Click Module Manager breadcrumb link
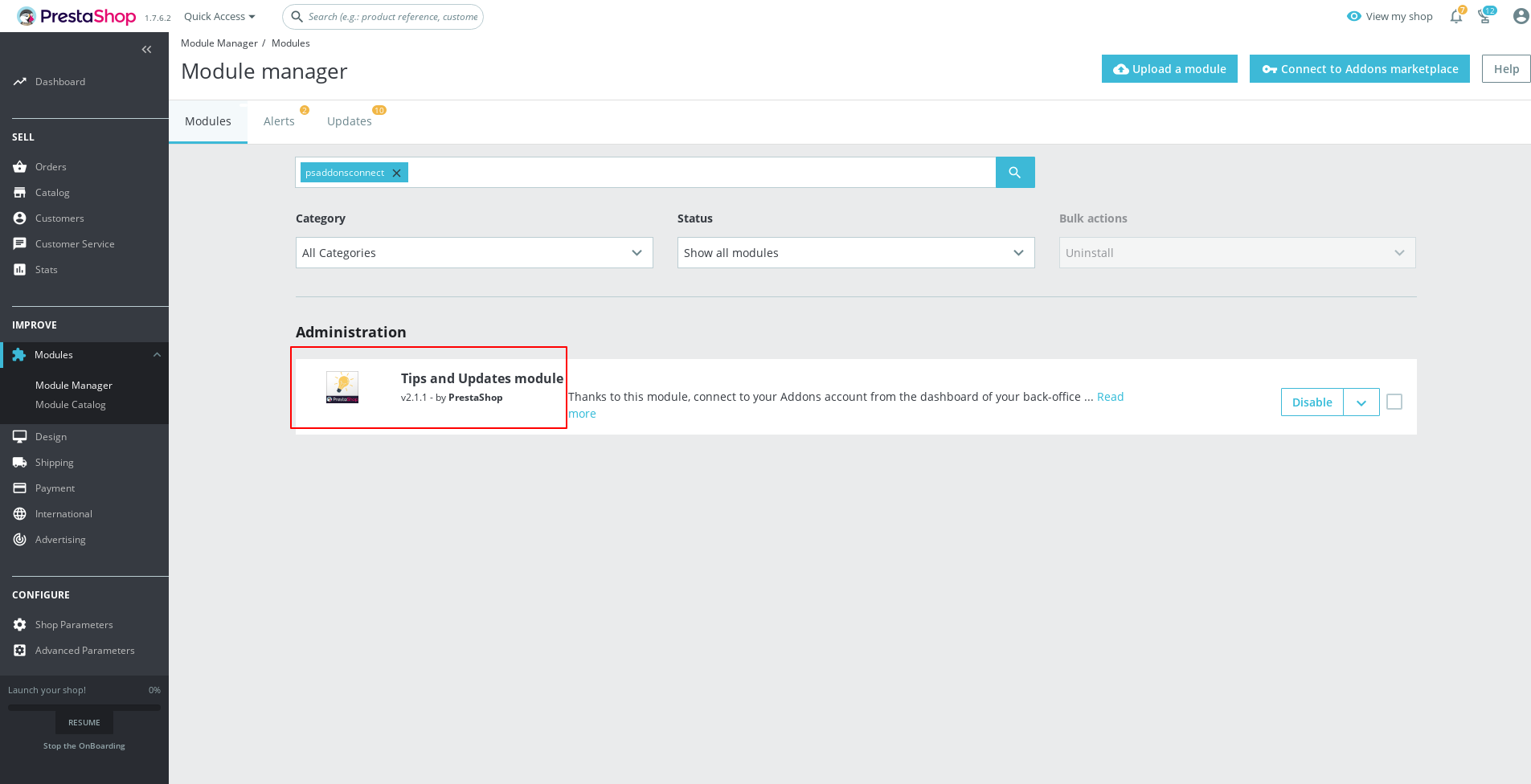1531x784 pixels. pyautogui.click(x=219, y=43)
